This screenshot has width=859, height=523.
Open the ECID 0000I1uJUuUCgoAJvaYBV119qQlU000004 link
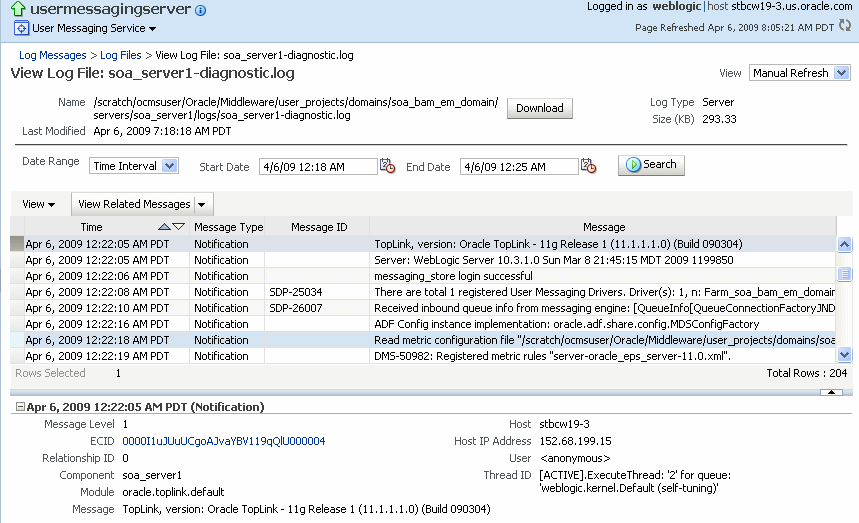[x=224, y=441]
